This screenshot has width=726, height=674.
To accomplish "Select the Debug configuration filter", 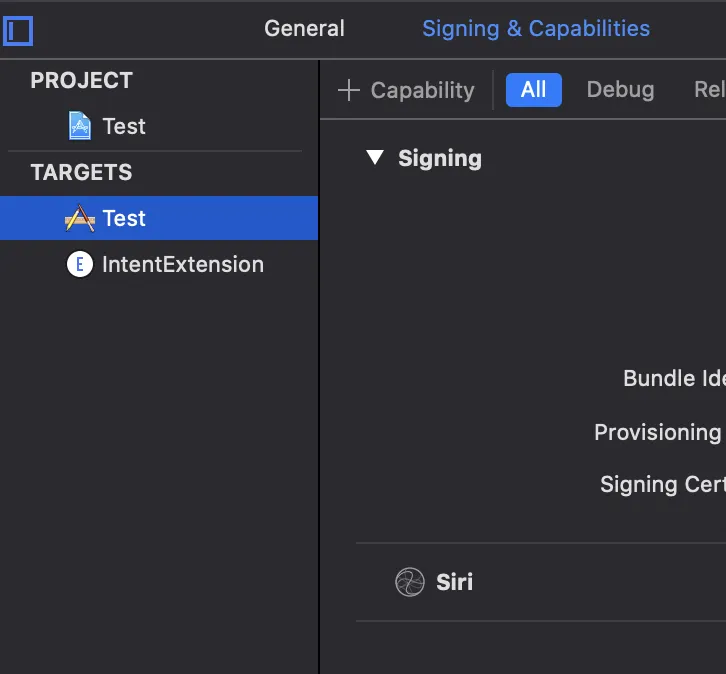I will pyautogui.click(x=620, y=90).
